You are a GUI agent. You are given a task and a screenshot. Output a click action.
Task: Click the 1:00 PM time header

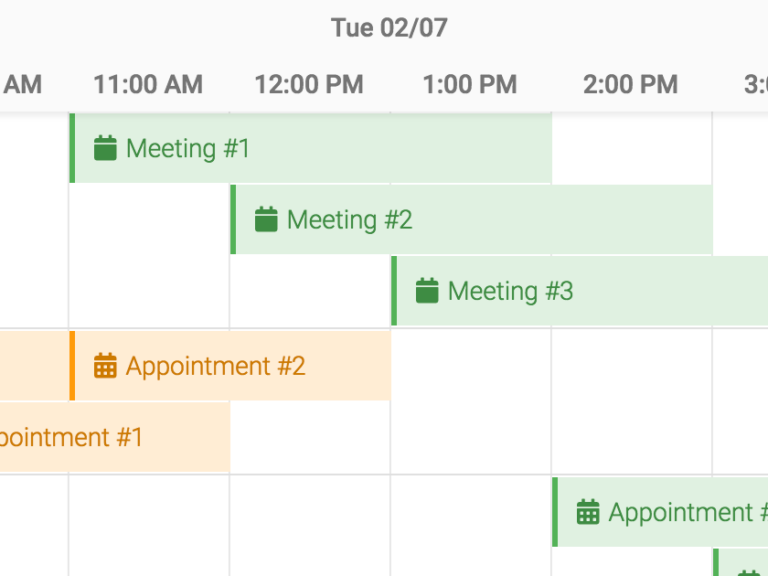(470, 84)
